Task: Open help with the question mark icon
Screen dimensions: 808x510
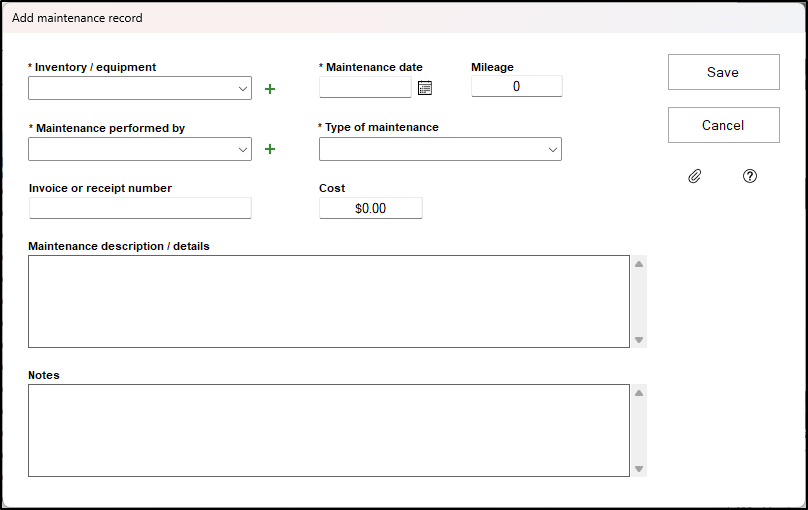Action: coord(750,176)
